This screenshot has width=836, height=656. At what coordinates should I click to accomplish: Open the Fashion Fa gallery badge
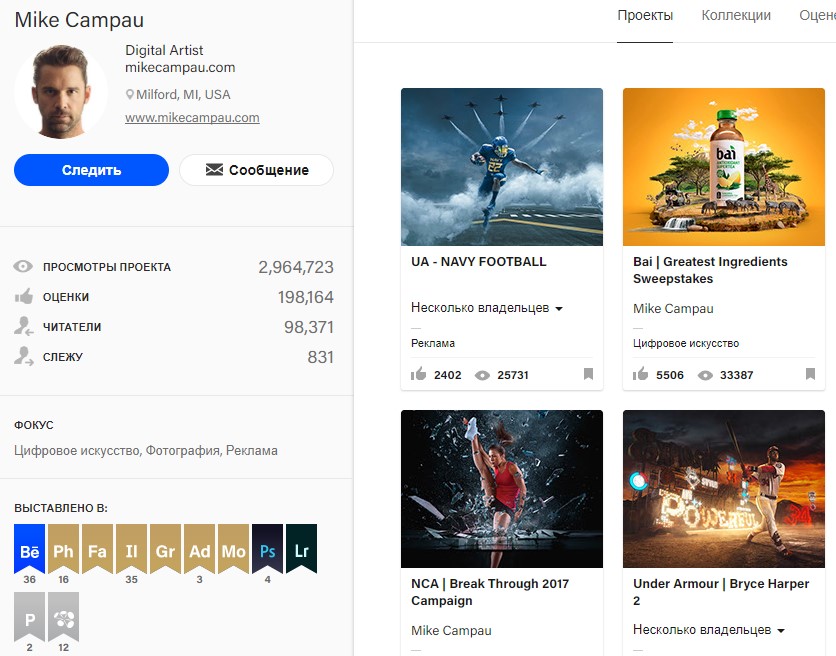point(98,549)
